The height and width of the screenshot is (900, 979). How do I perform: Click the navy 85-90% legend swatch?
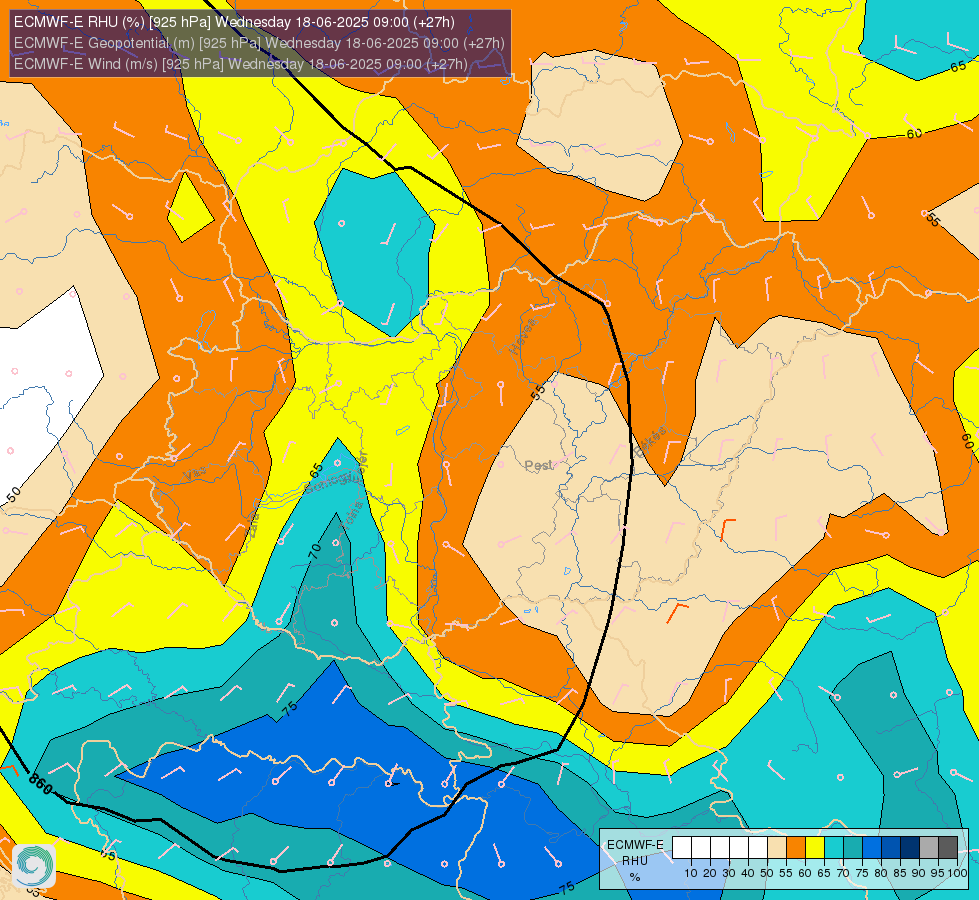[x=910, y=848]
